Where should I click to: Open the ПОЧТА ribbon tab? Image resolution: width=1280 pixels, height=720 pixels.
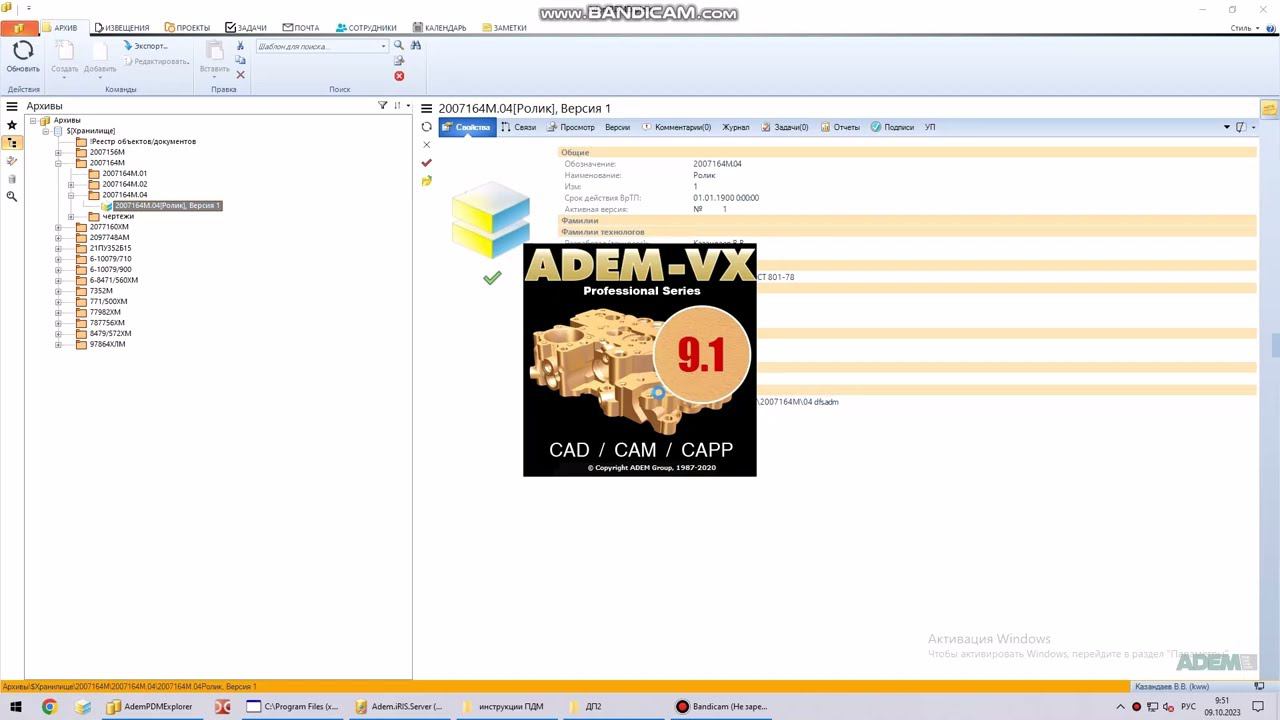pos(301,28)
